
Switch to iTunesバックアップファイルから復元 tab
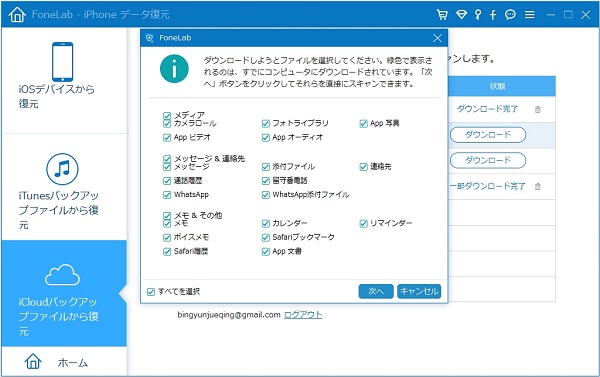pos(64,188)
